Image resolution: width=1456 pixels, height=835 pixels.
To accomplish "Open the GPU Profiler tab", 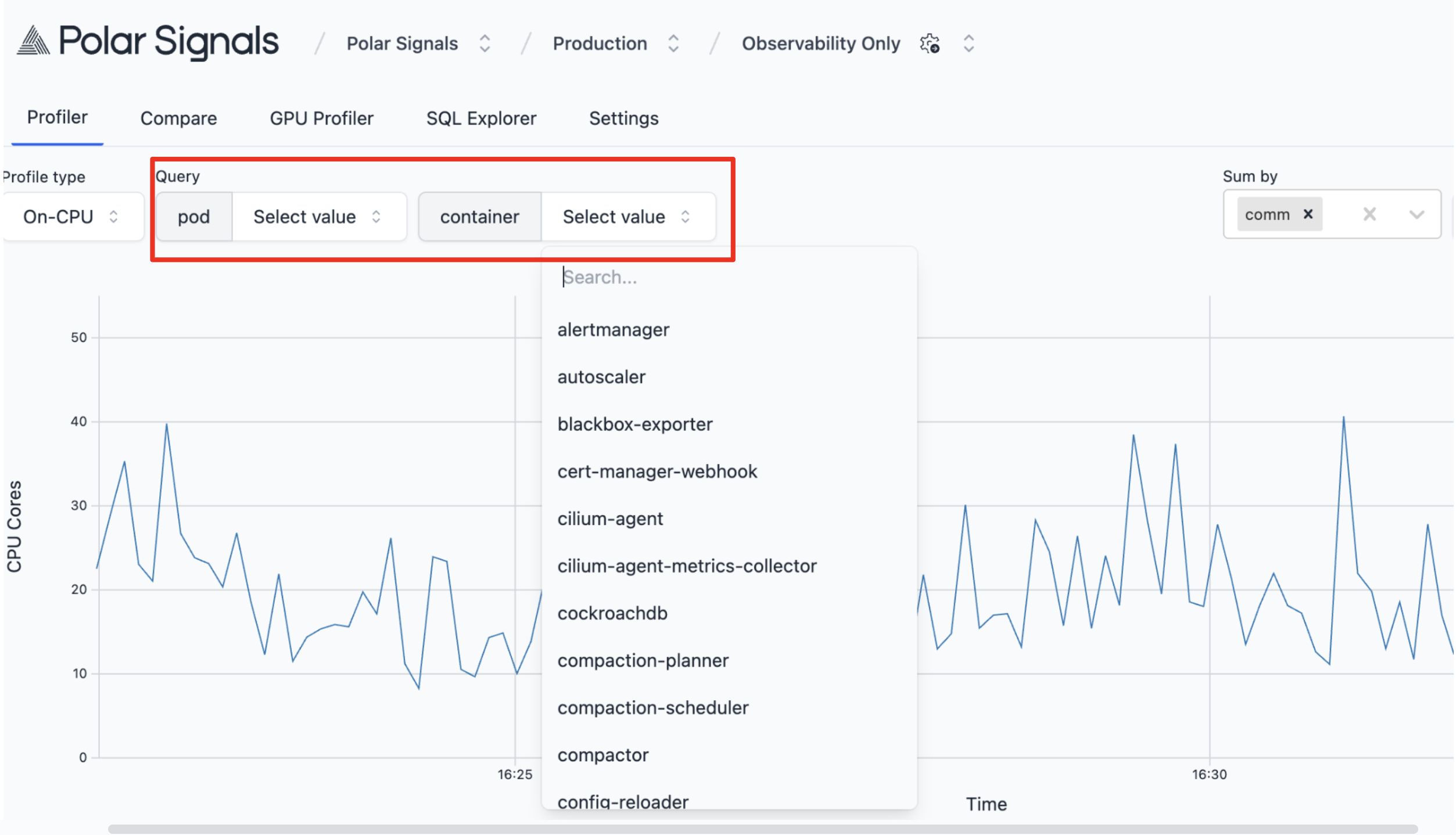I will pos(321,118).
